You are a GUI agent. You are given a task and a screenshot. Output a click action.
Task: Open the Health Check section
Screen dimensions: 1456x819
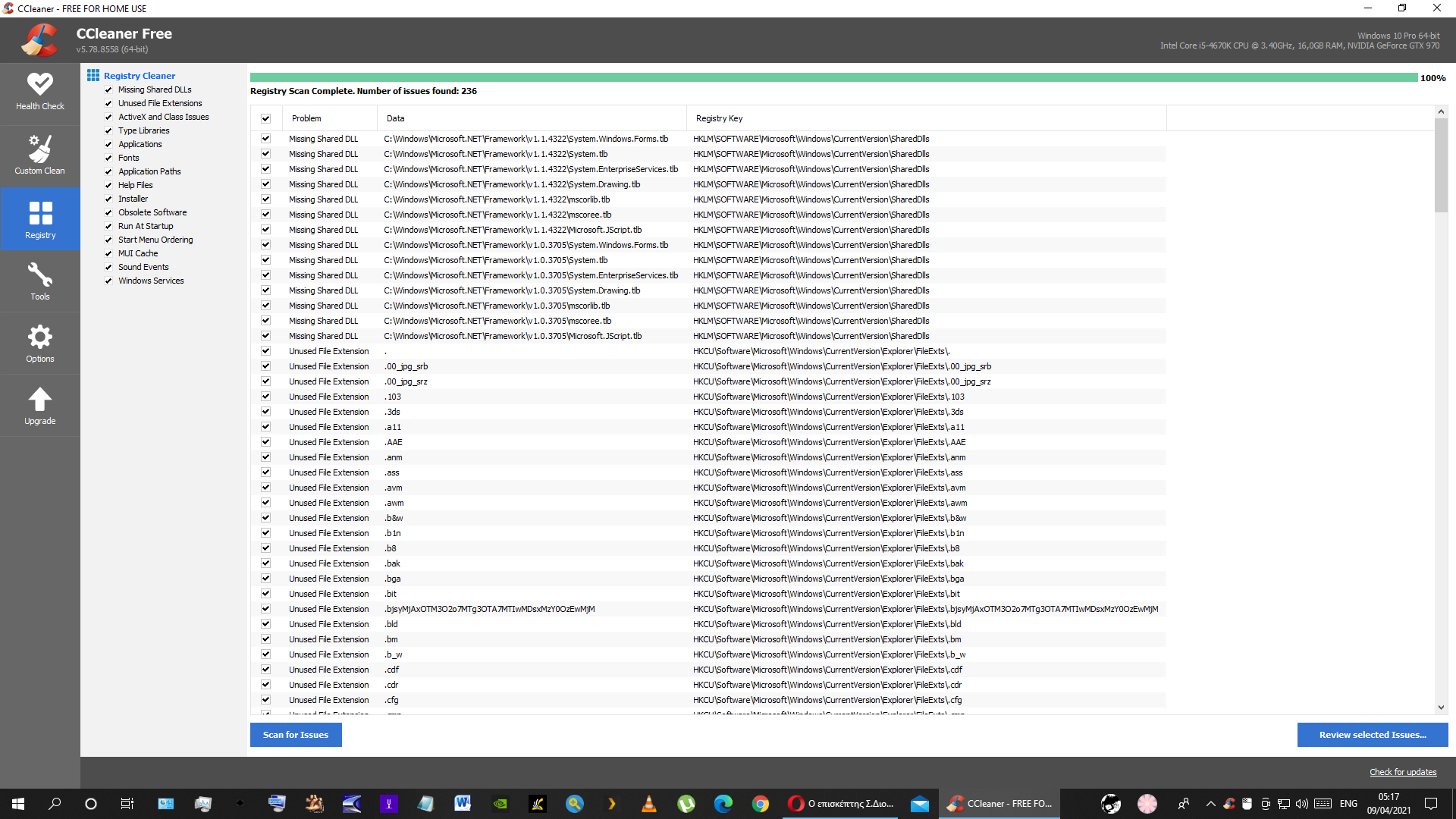click(x=39, y=93)
